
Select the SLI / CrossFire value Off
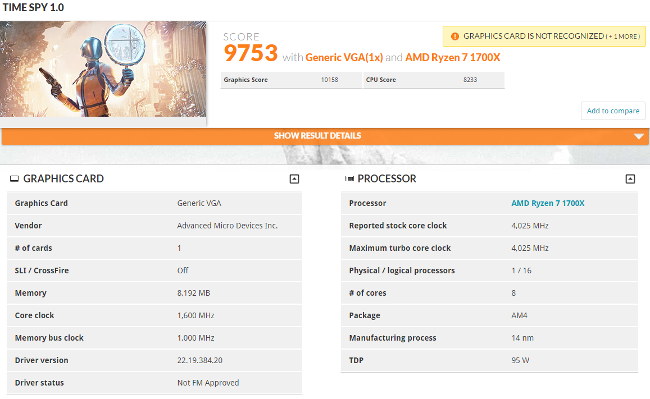tap(183, 271)
